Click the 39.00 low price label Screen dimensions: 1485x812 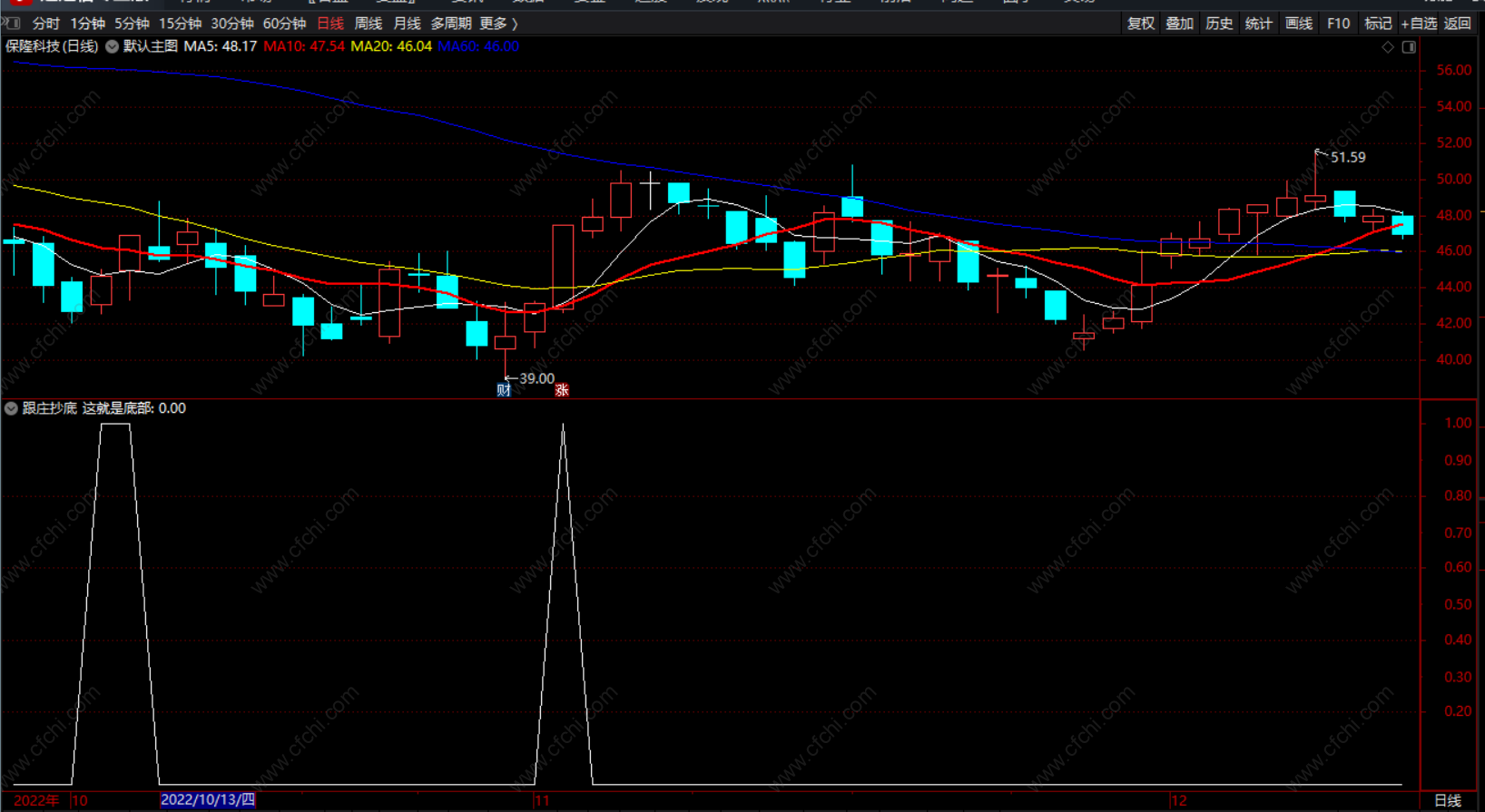536,378
